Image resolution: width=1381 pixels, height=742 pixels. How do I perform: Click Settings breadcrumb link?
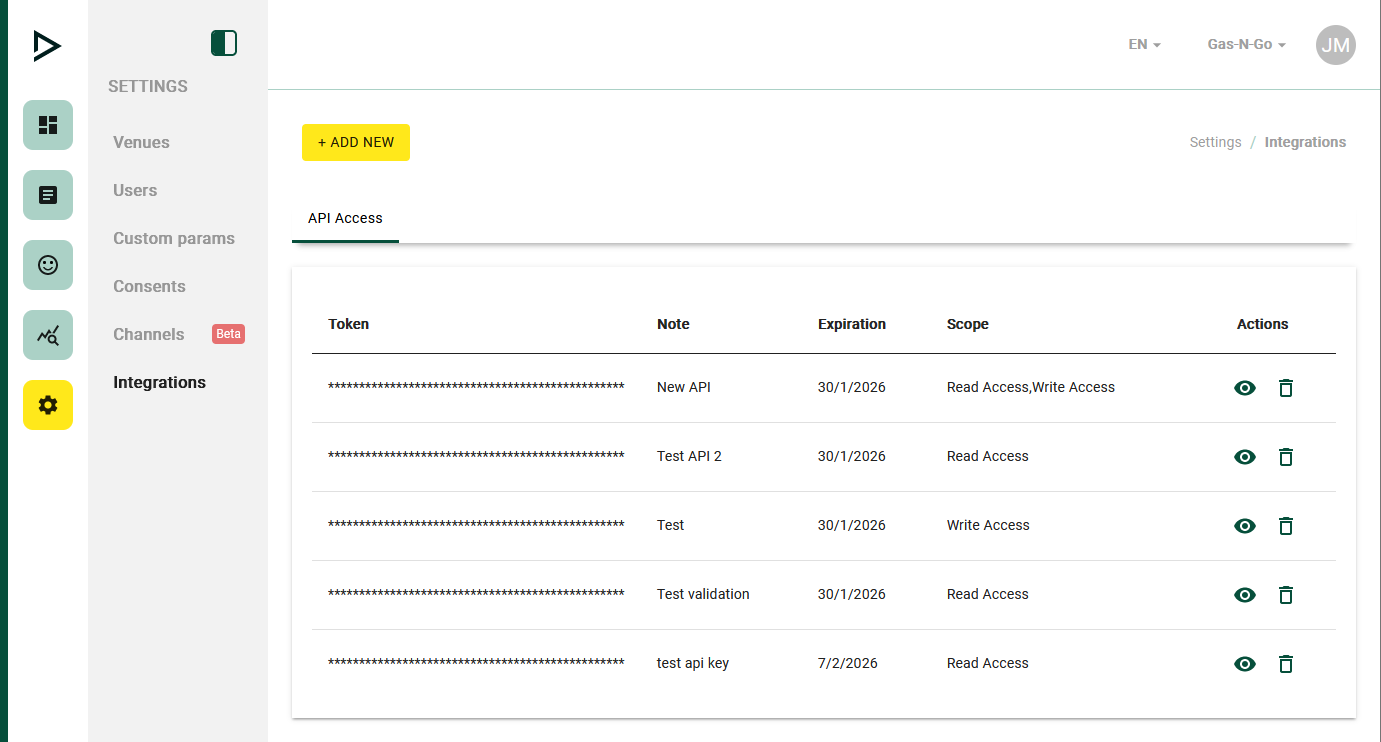pos(1215,142)
